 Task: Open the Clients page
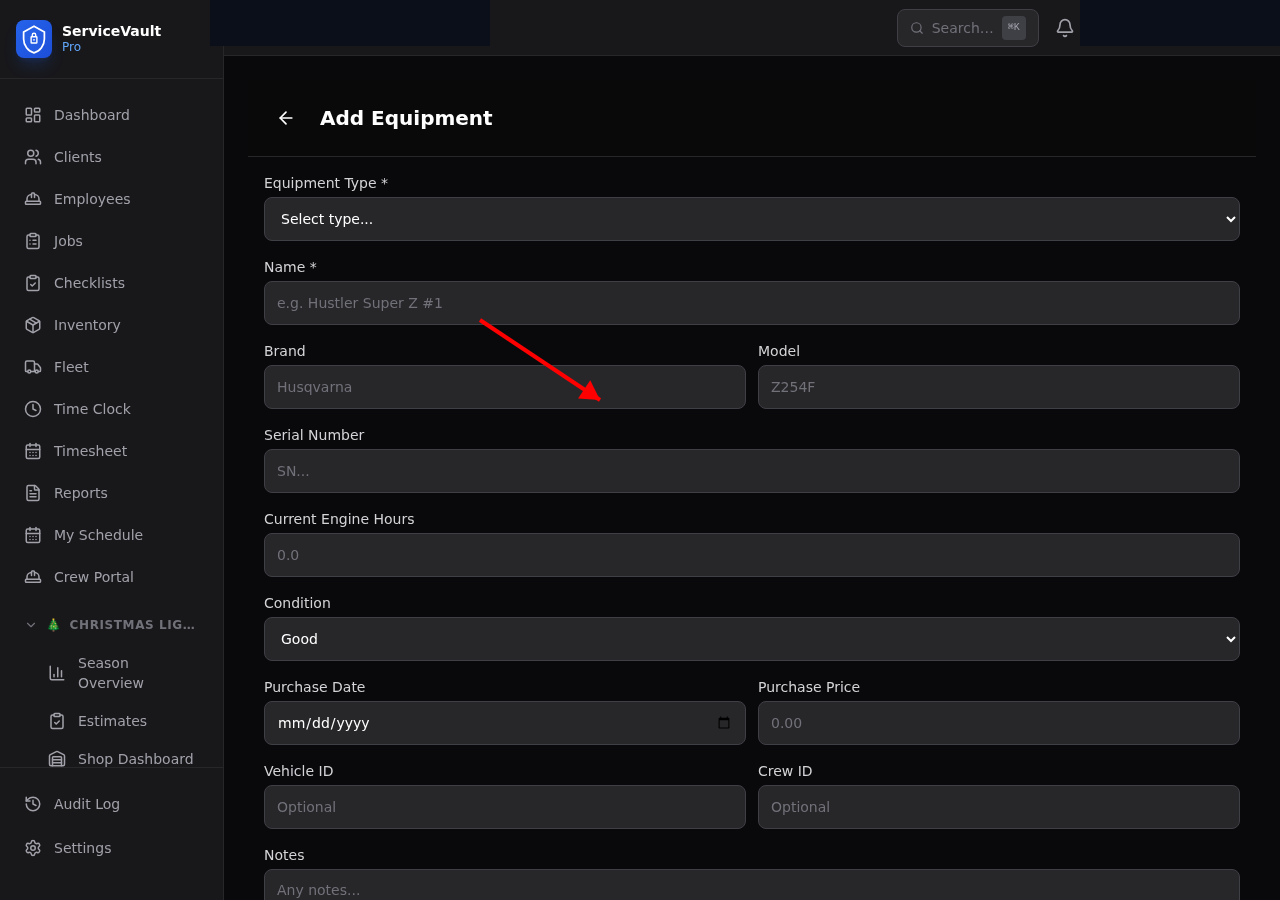[77, 157]
